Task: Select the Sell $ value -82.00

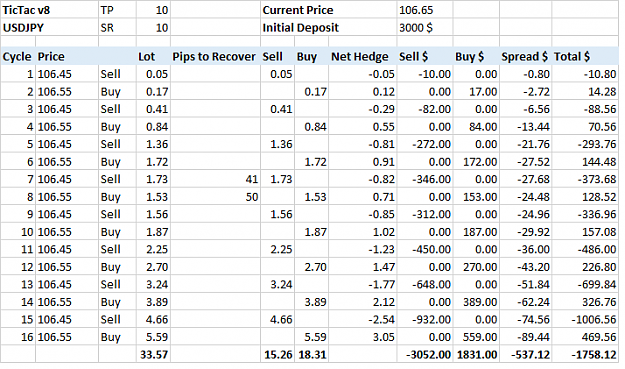Action: (x=425, y=109)
